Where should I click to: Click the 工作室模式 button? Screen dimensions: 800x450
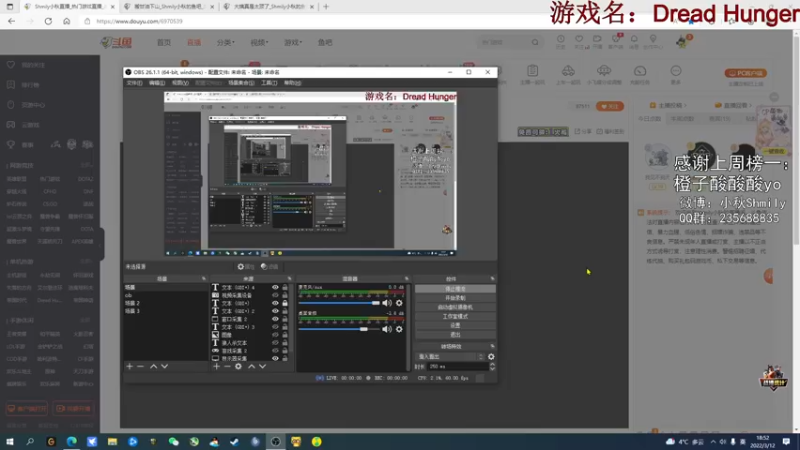click(x=455, y=316)
